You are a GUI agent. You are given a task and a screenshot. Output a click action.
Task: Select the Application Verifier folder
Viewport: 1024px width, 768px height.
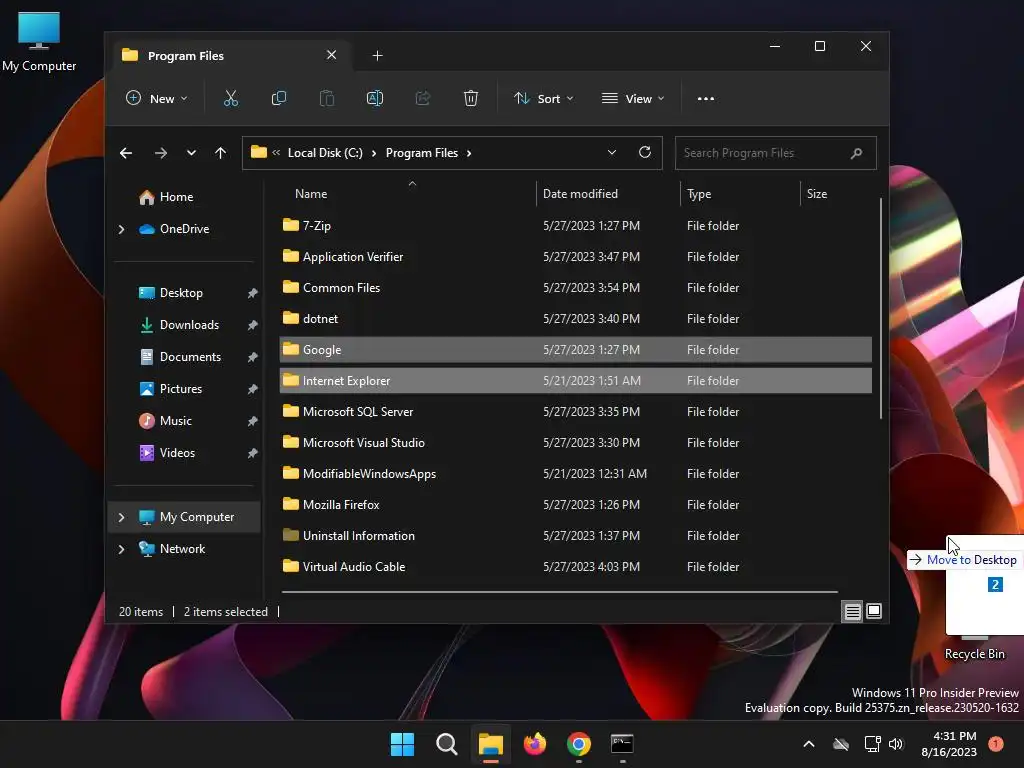click(575, 257)
